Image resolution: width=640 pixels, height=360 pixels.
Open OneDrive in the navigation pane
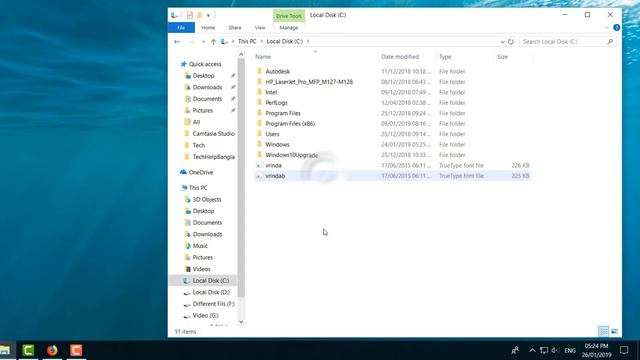200,172
